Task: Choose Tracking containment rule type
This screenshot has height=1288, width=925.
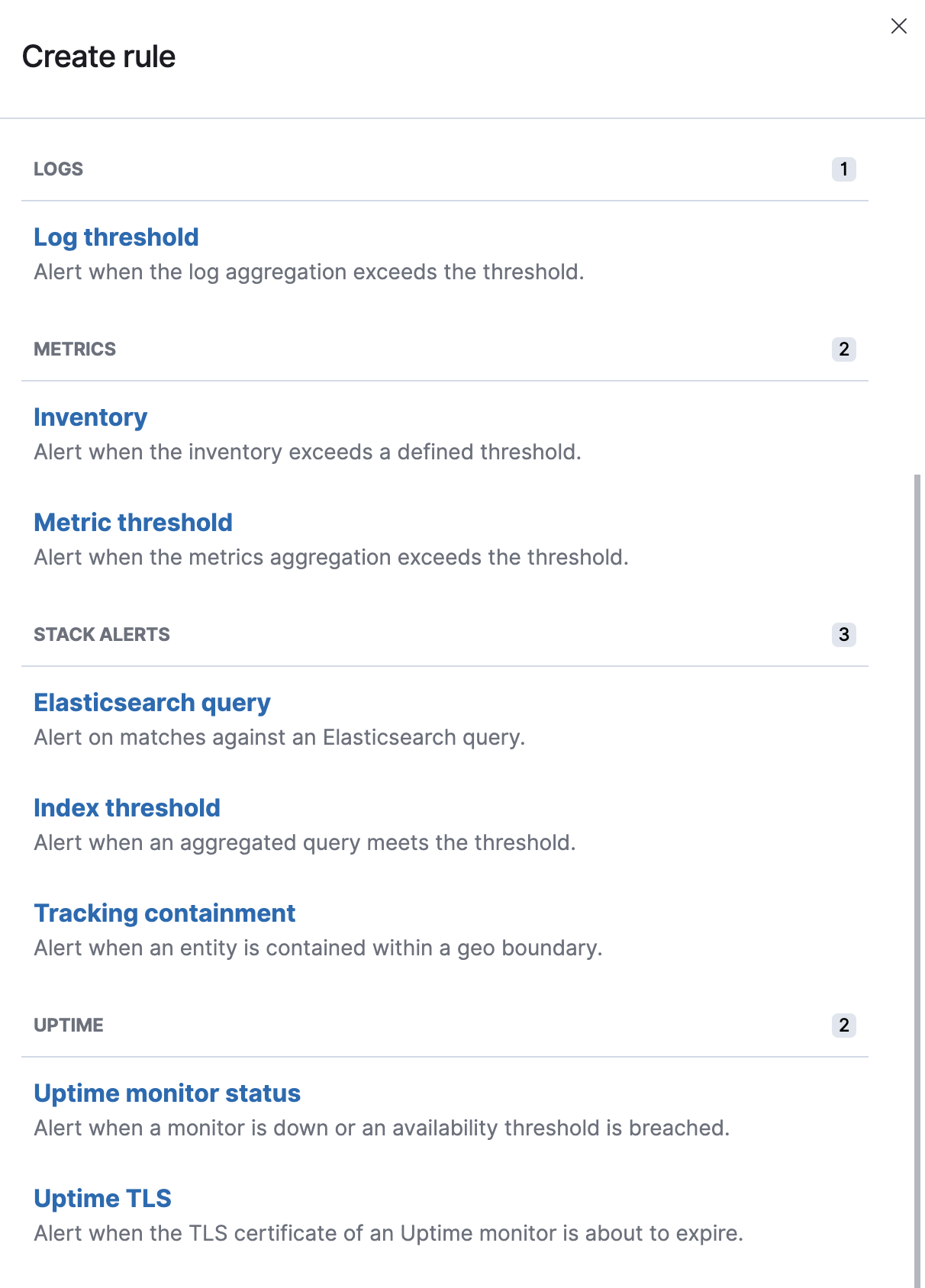Action: tap(164, 913)
